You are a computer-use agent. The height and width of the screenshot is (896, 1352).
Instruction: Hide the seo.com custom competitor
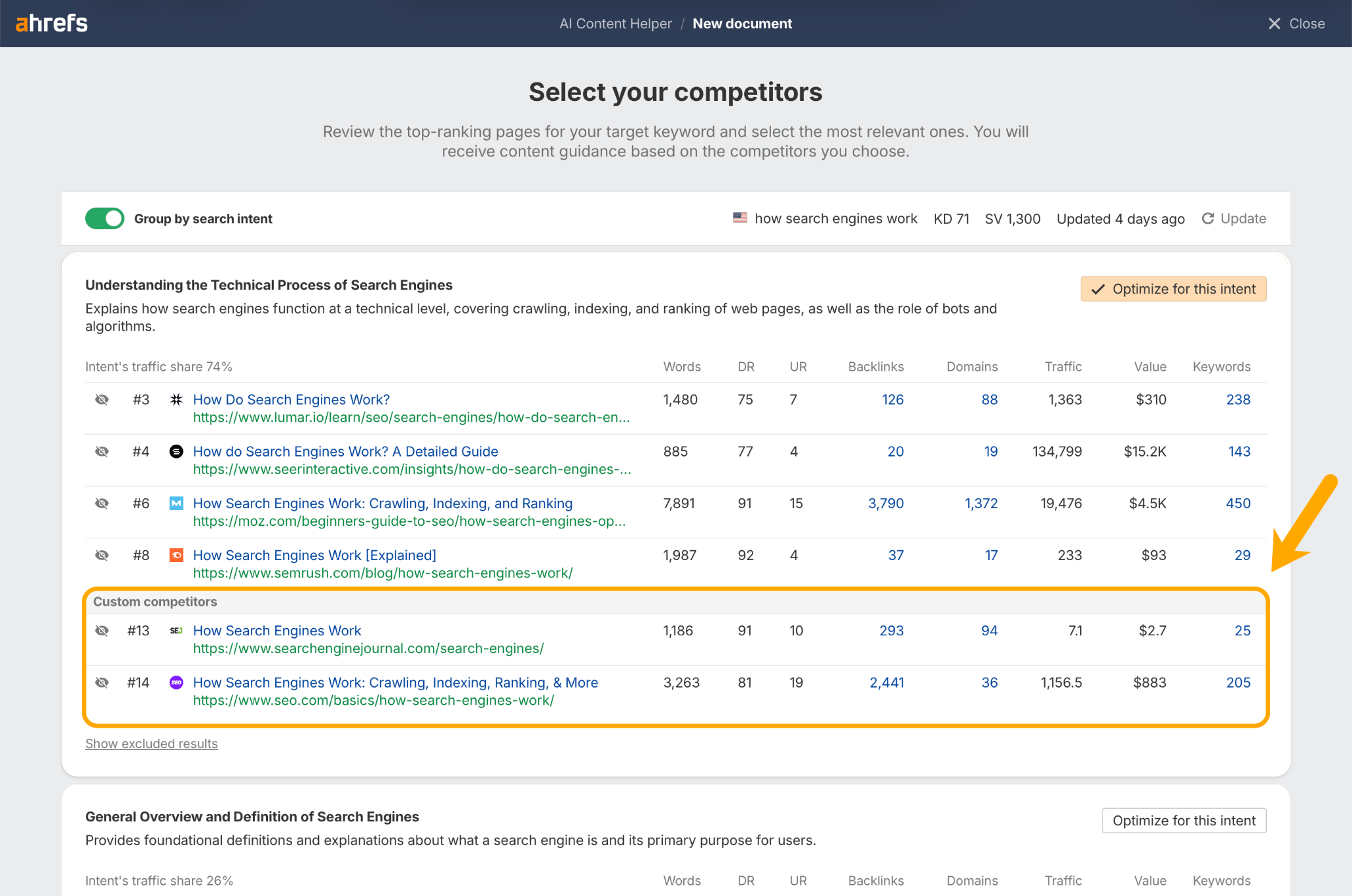(x=102, y=682)
